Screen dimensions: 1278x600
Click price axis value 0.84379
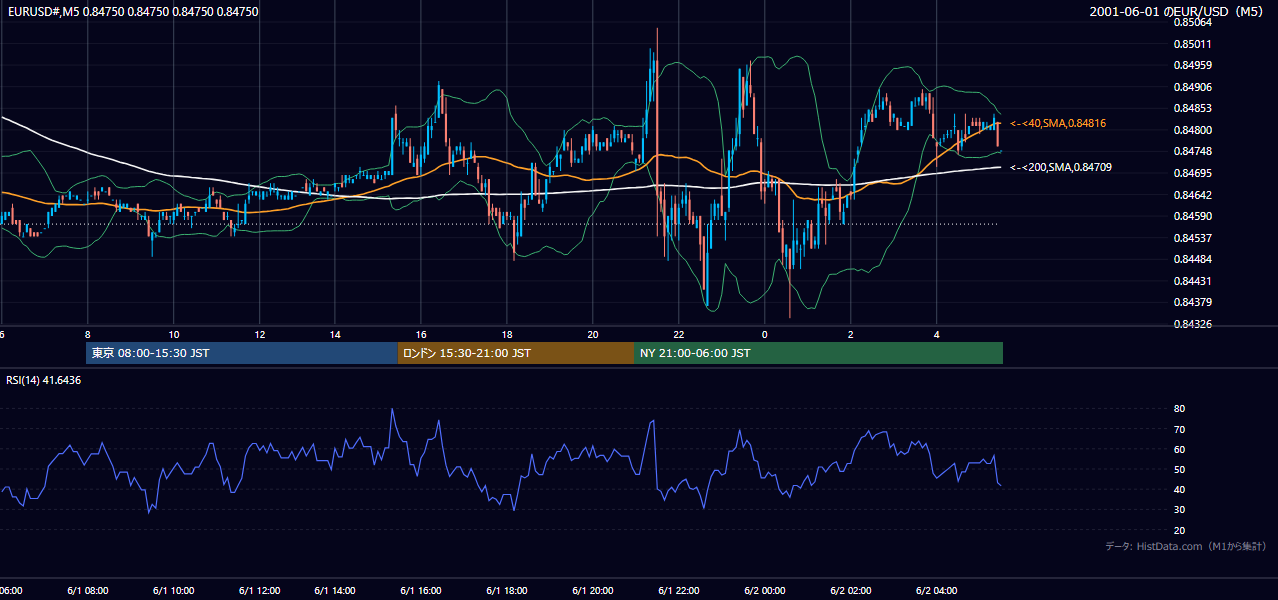click(1192, 302)
